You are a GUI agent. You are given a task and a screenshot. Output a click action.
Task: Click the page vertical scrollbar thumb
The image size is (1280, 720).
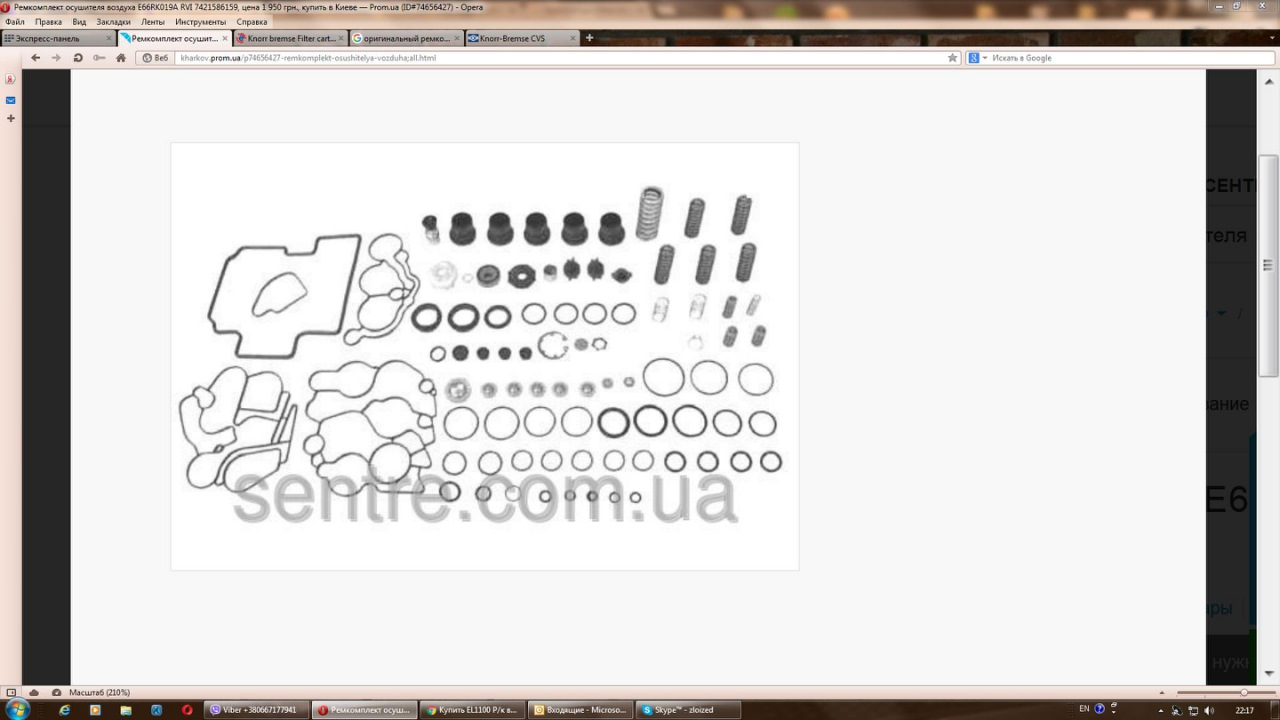pos(1268,265)
